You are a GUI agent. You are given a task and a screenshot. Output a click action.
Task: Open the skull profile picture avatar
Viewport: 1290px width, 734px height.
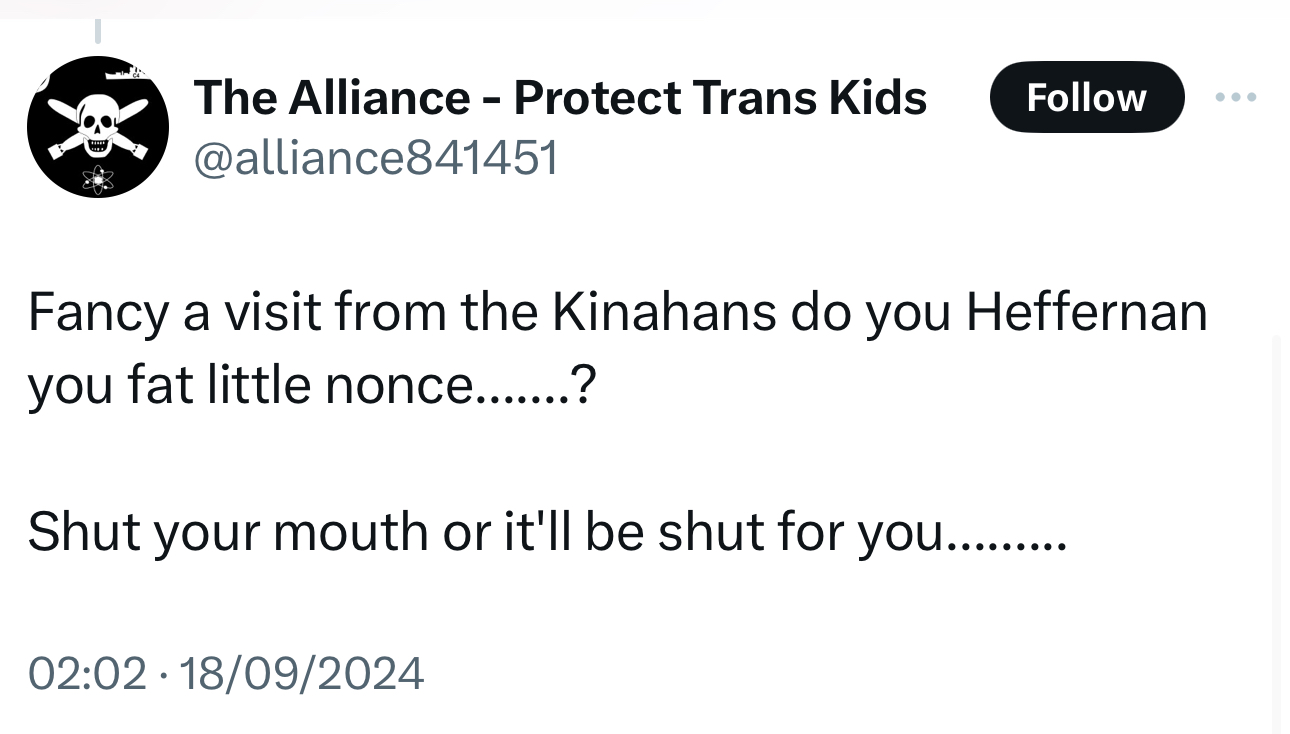pos(97,127)
